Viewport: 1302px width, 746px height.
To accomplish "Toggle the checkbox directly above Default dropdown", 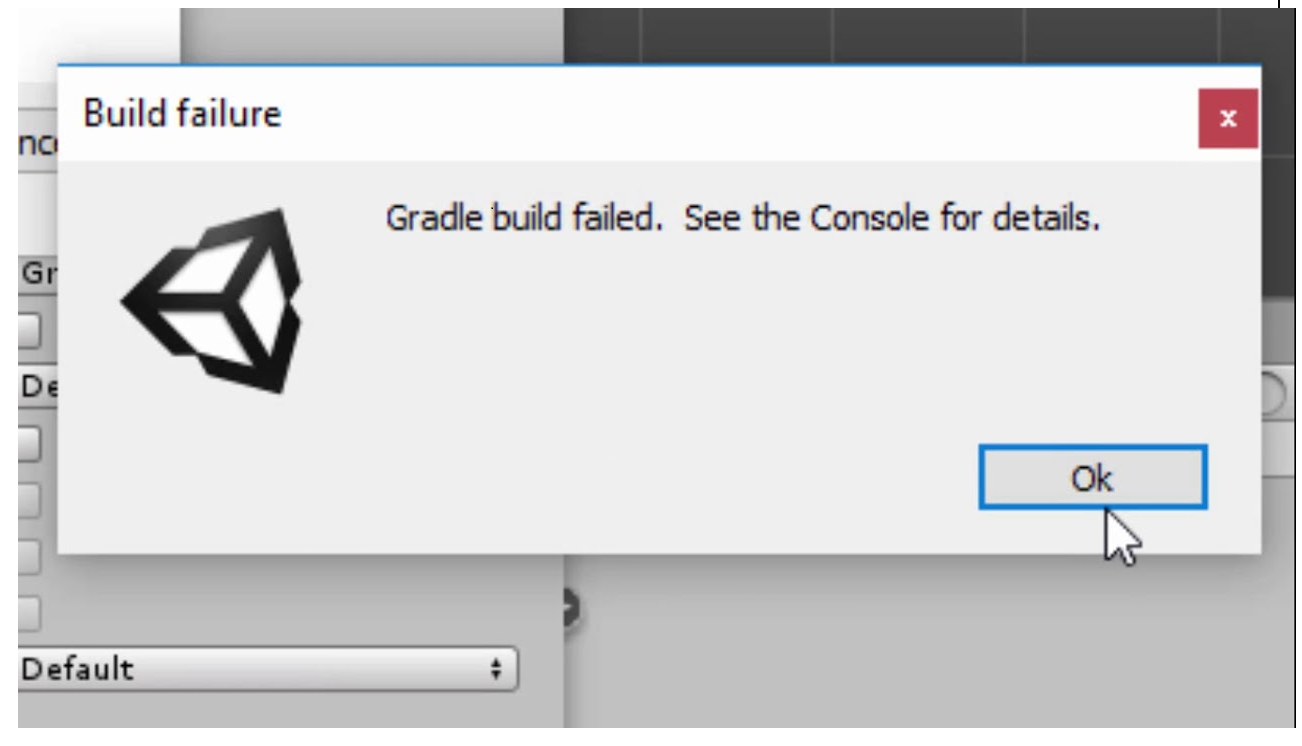I will coord(30,614).
